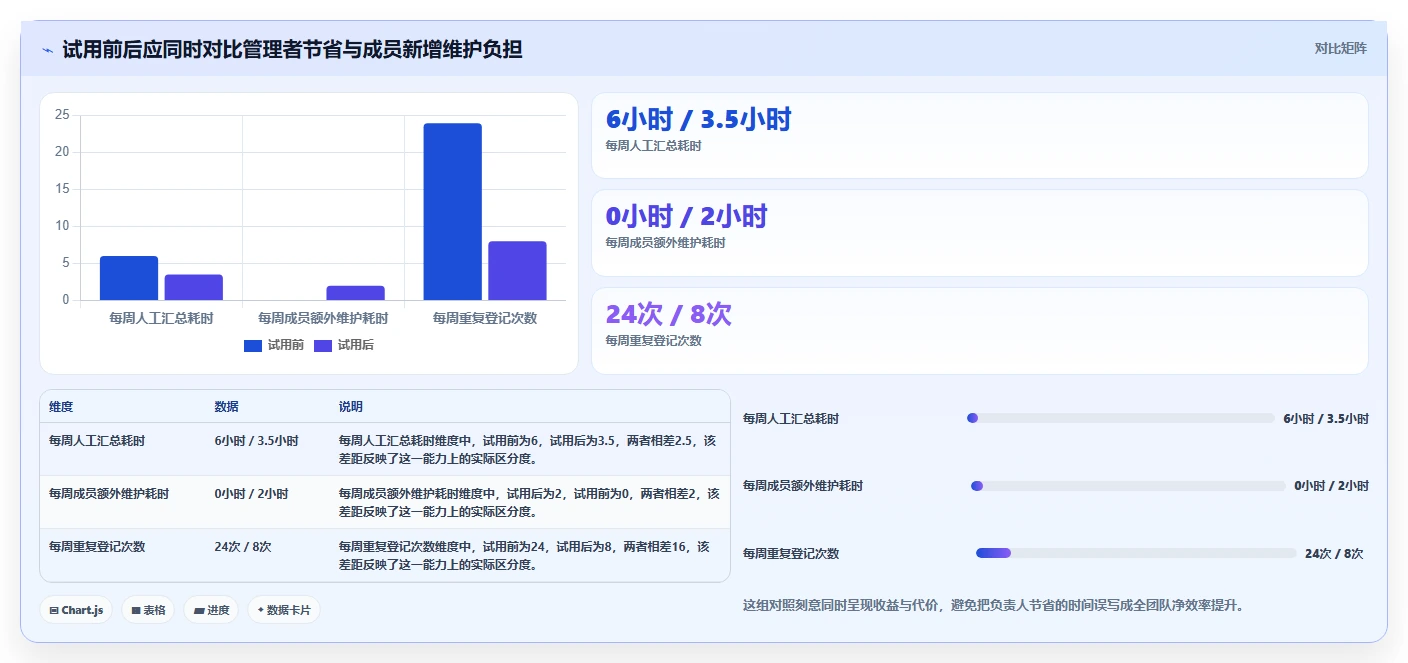This screenshot has width=1408, height=663.
Task: Click the 对比矩阵 label in header
Action: click(1340, 48)
